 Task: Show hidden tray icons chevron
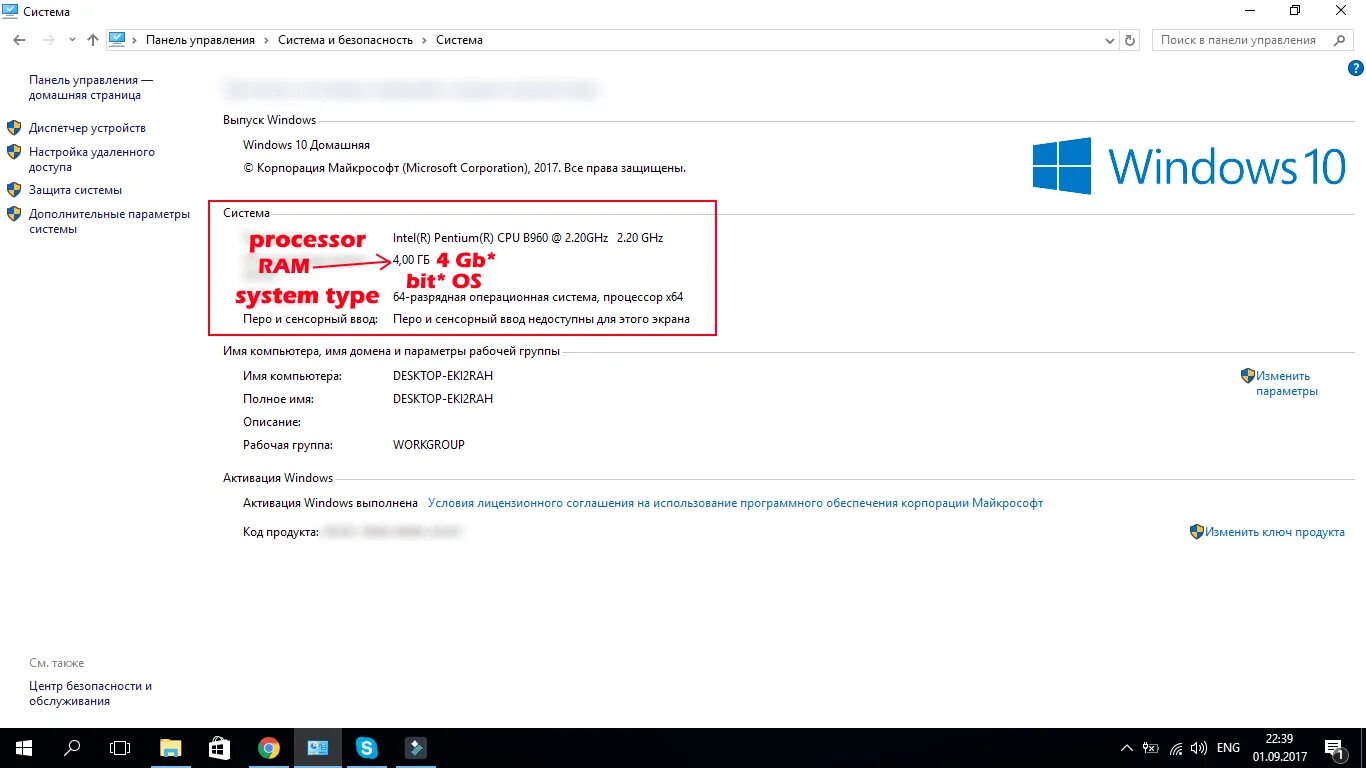click(x=1127, y=748)
